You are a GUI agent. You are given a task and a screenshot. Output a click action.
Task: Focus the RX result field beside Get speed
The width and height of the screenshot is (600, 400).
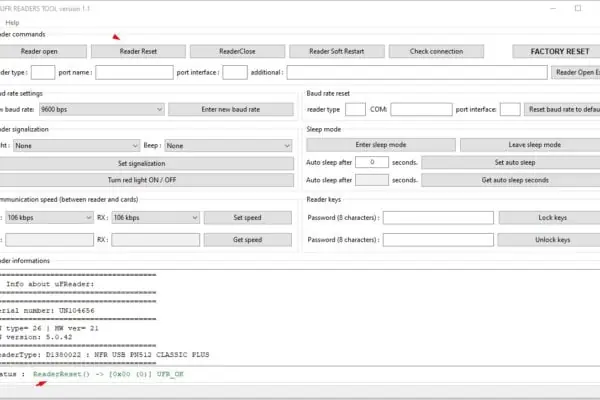coord(155,240)
